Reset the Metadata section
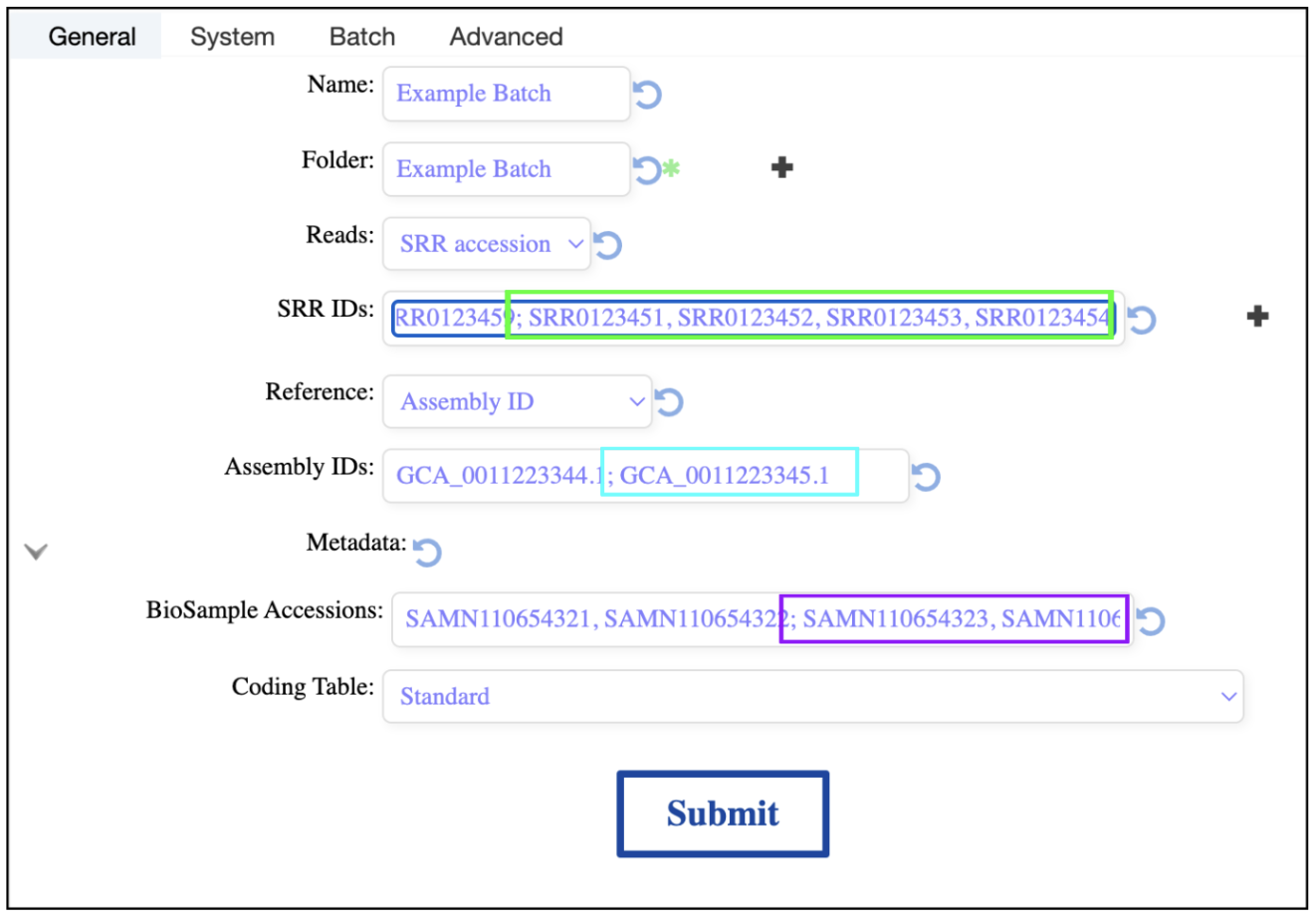Image resolution: width=1316 pixels, height=922 pixels. (x=428, y=552)
